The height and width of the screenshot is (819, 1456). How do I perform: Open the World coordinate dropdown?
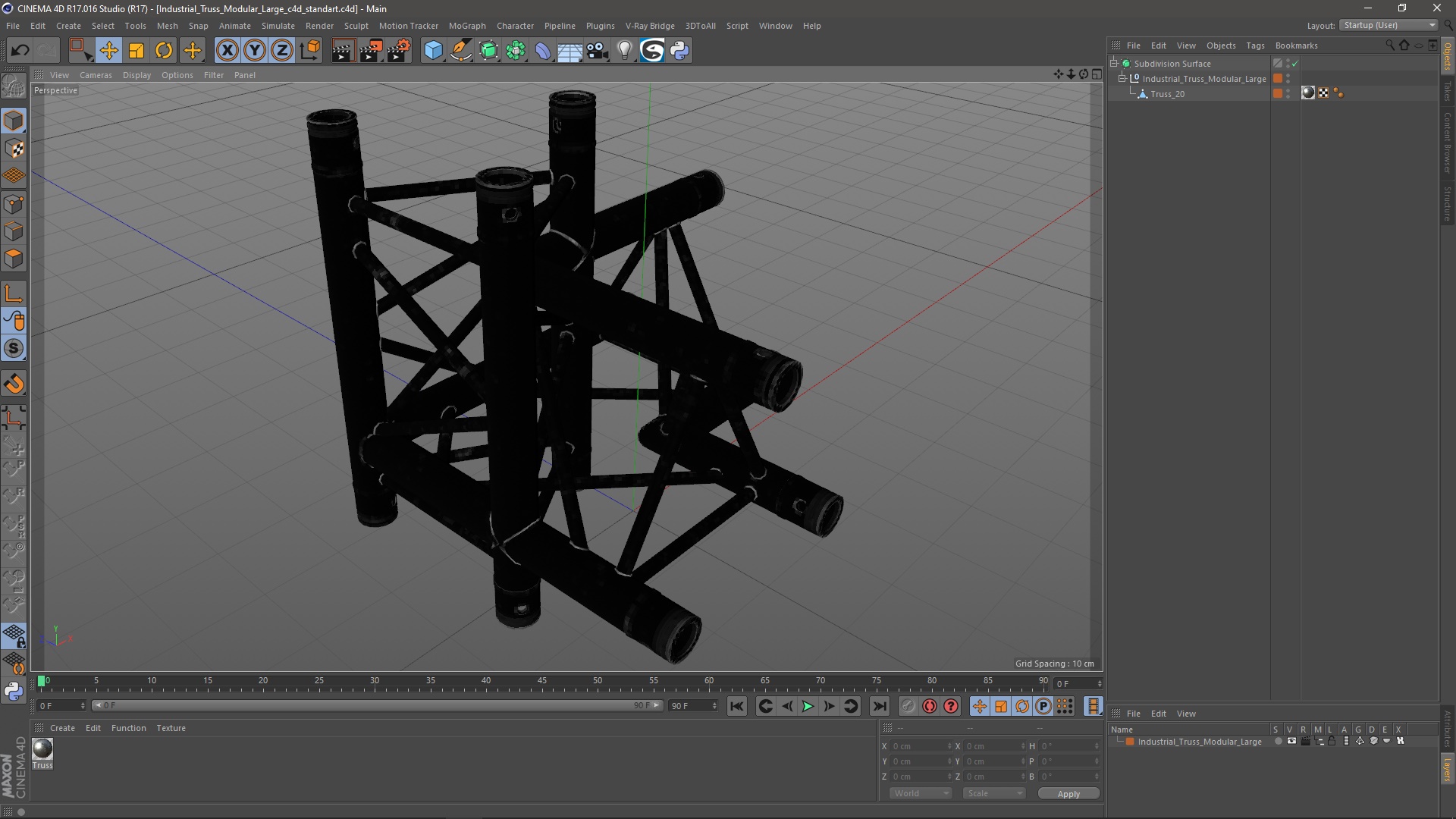point(921,793)
